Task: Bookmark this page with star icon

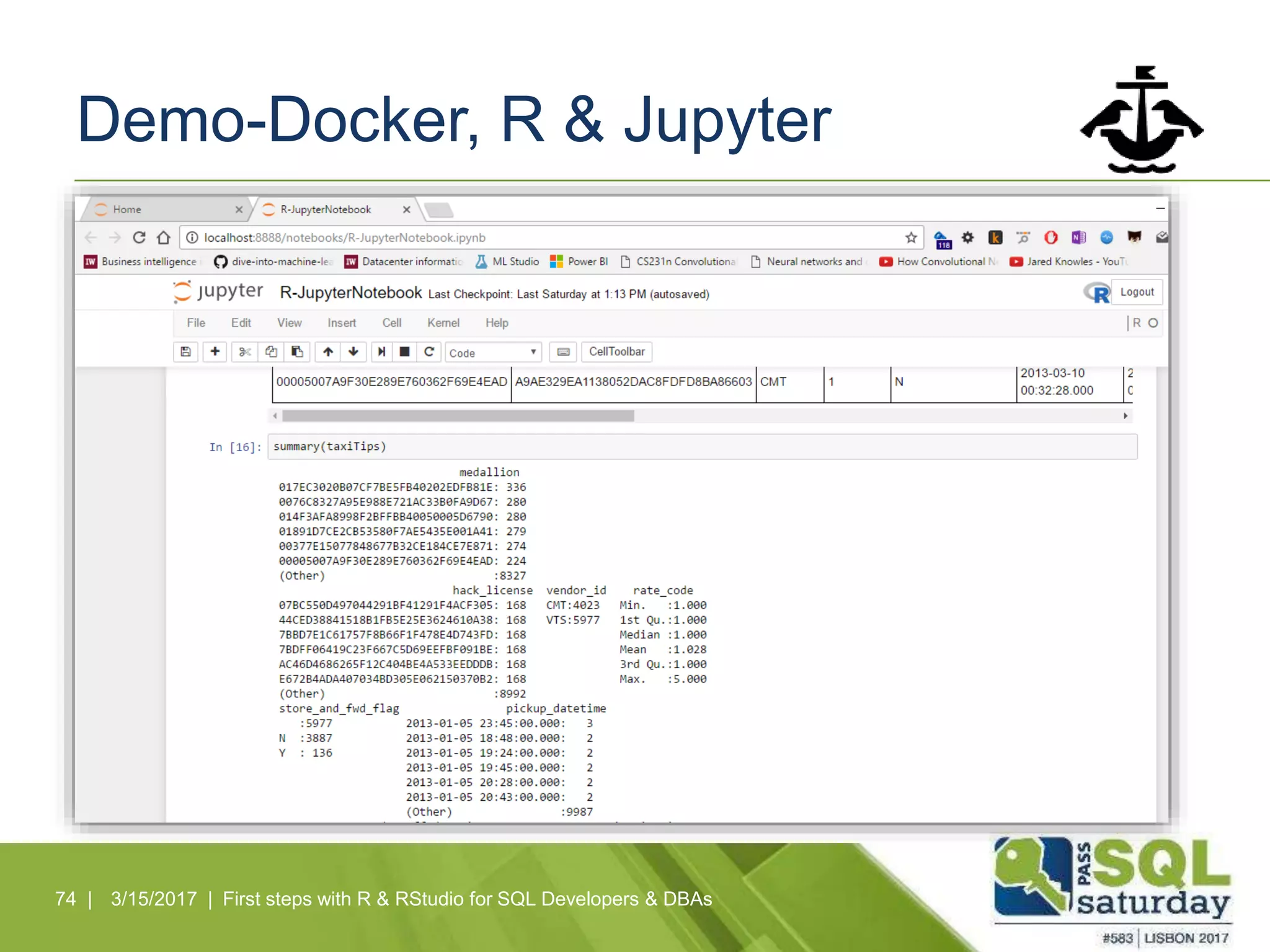Action: click(x=911, y=237)
